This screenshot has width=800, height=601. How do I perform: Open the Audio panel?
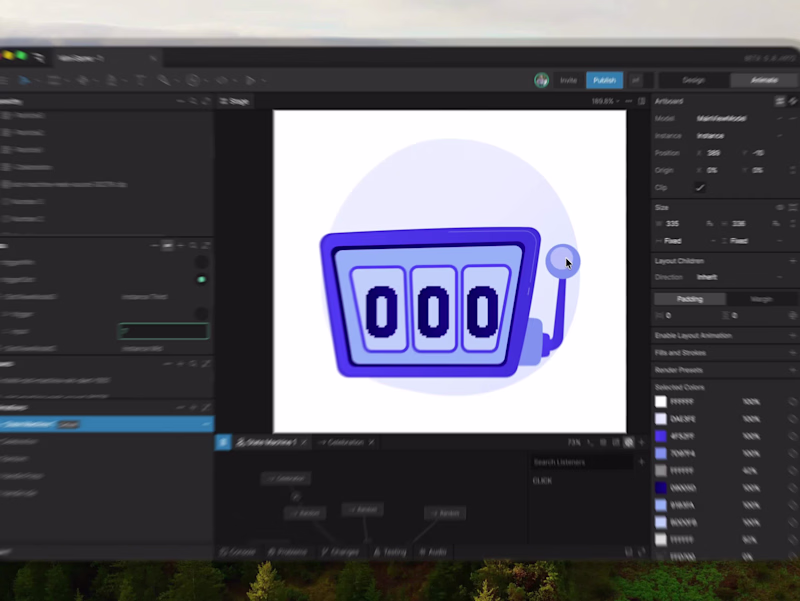pos(433,552)
